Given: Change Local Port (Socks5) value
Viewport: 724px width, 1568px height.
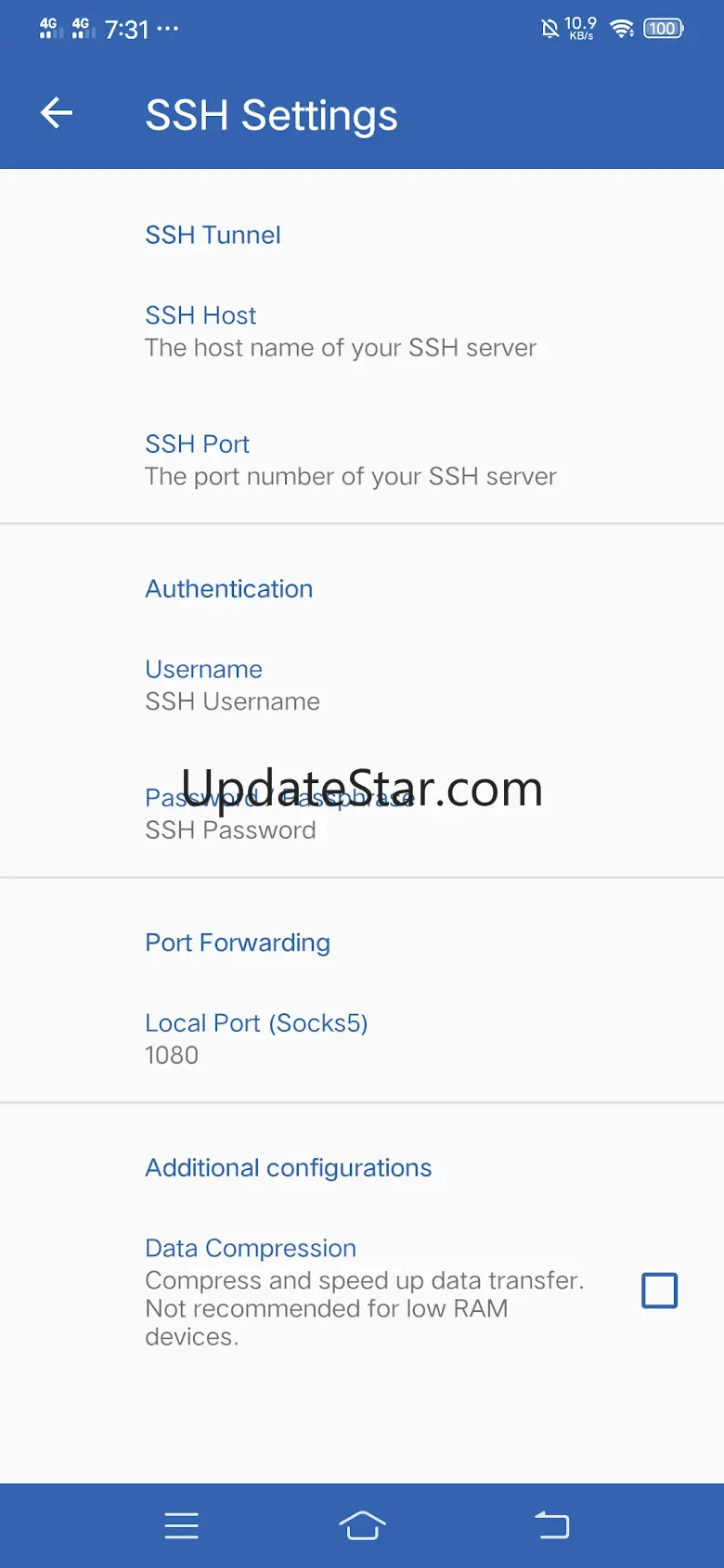Looking at the screenshot, I should tap(256, 1038).
